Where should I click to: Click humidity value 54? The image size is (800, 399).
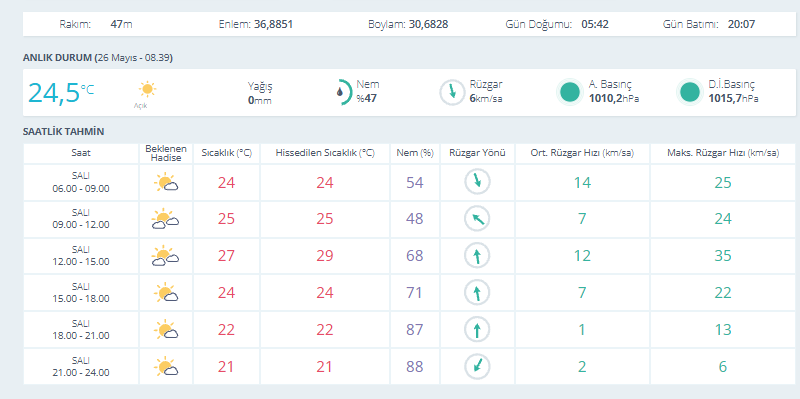(x=415, y=183)
